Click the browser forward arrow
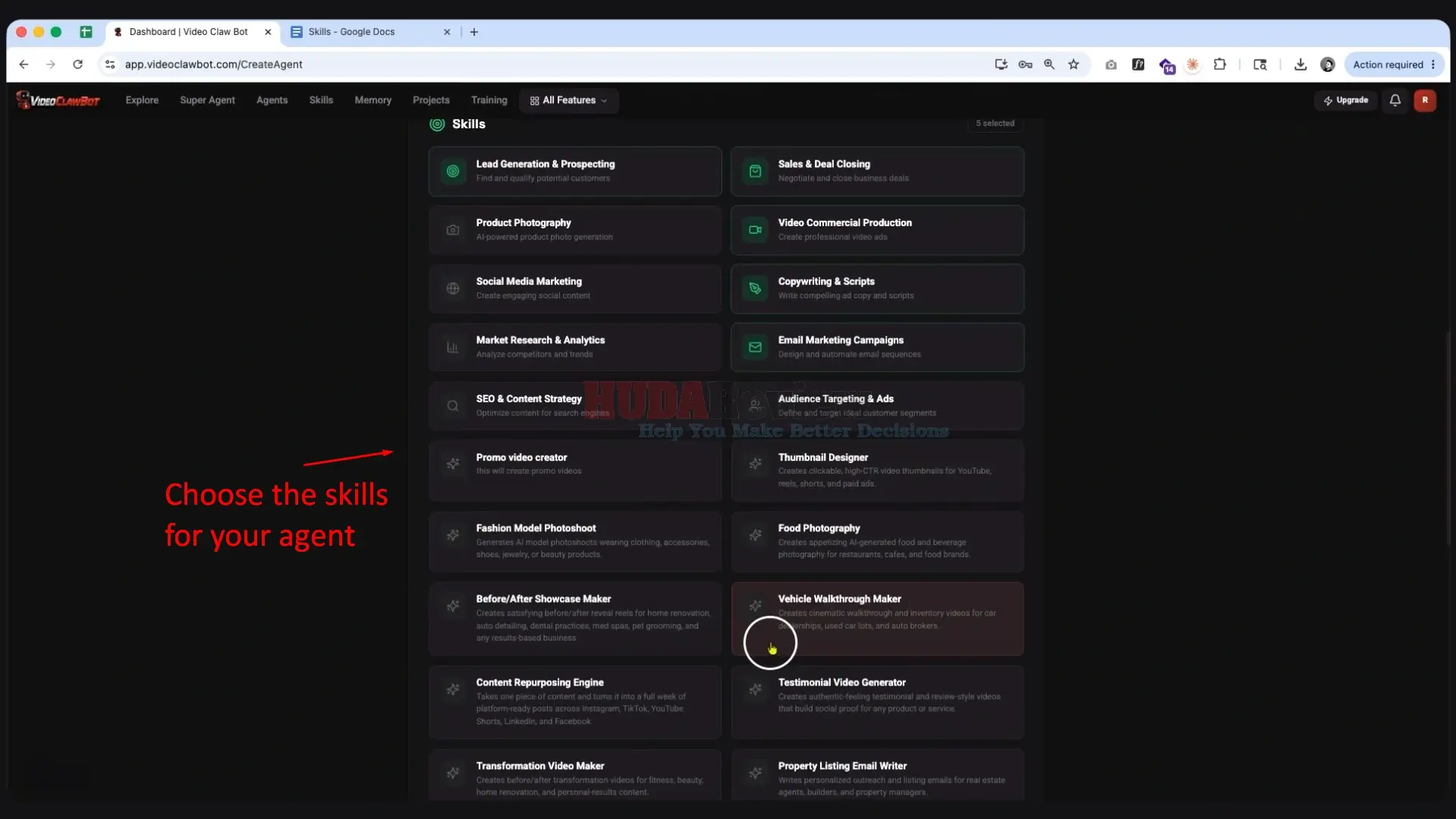 click(50, 65)
